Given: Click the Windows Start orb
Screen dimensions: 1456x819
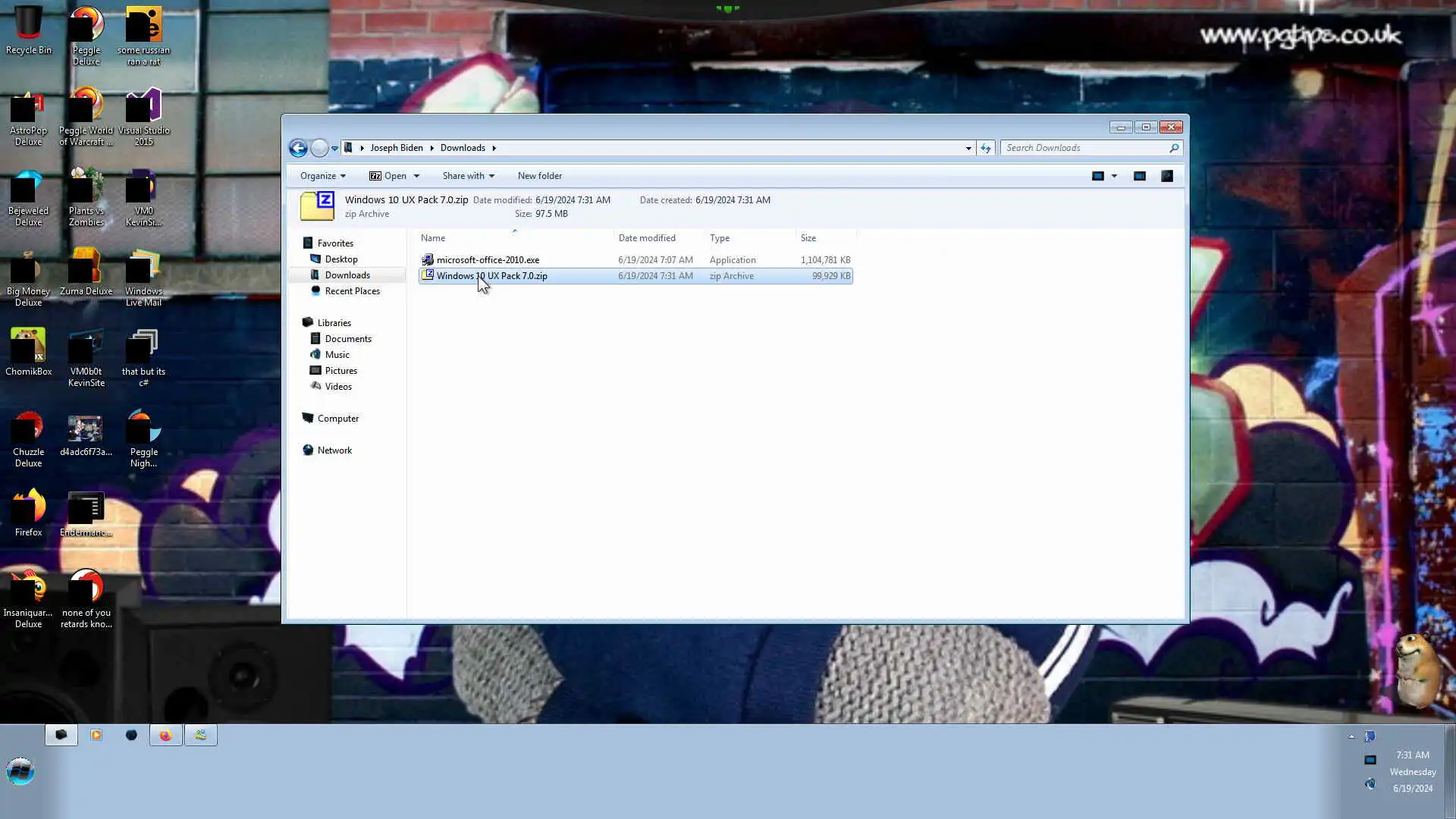Looking at the screenshot, I should [20, 772].
